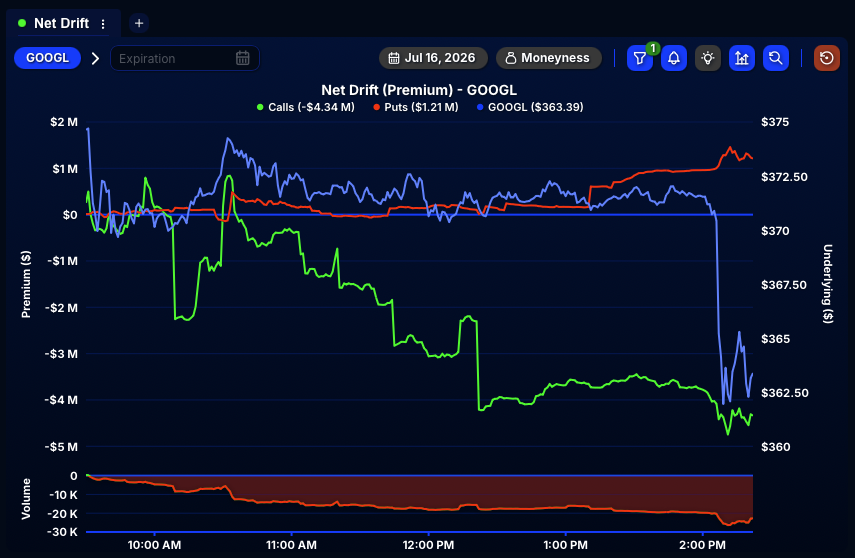Viewport: 855px width, 558px height.
Task: Click the $375 underlying axis label
Action: tap(775, 122)
